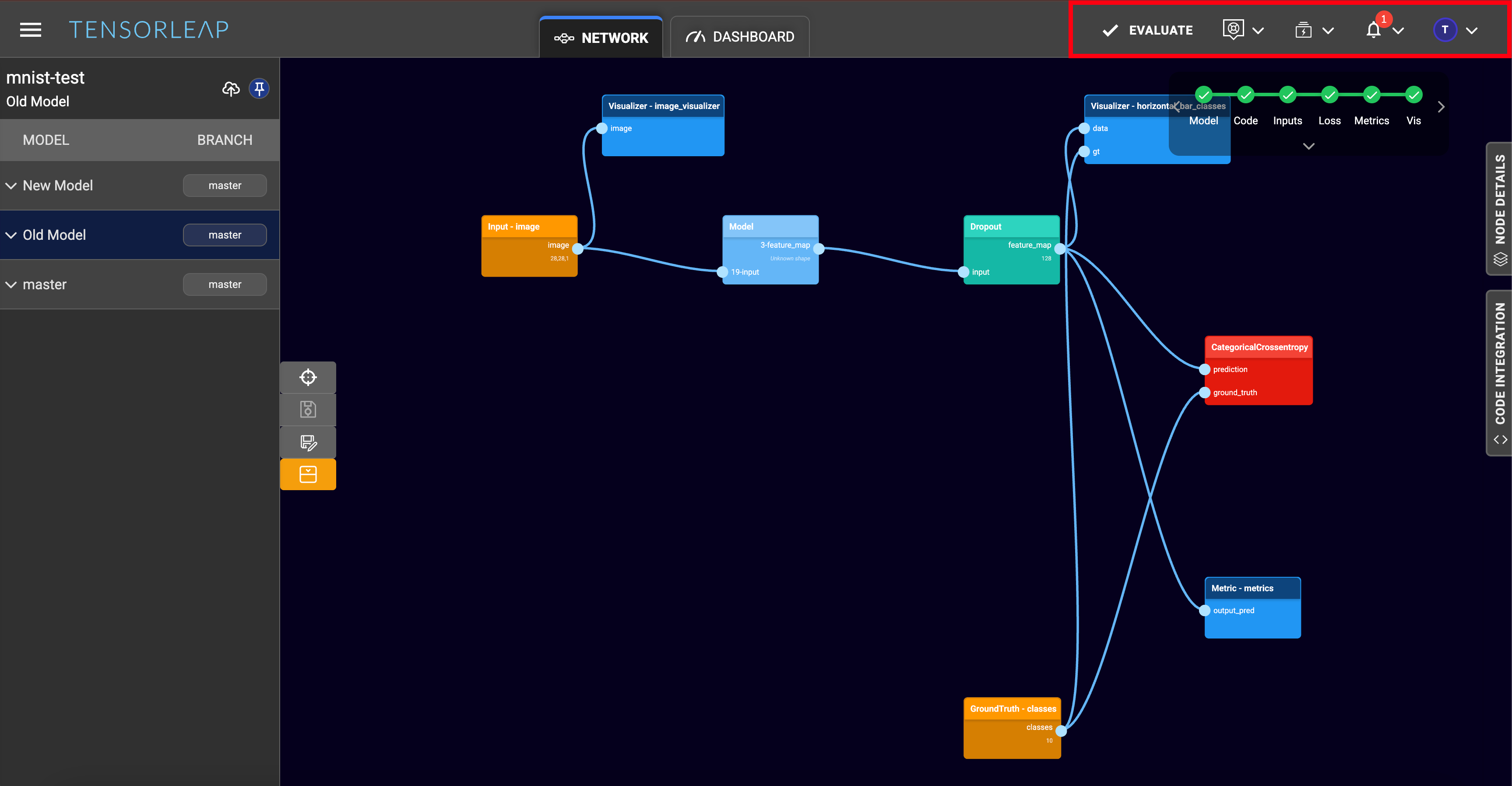This screenshot has height=786, width=1512.
Task: Click the save version disk icon
Action: (x=308, y=409)
